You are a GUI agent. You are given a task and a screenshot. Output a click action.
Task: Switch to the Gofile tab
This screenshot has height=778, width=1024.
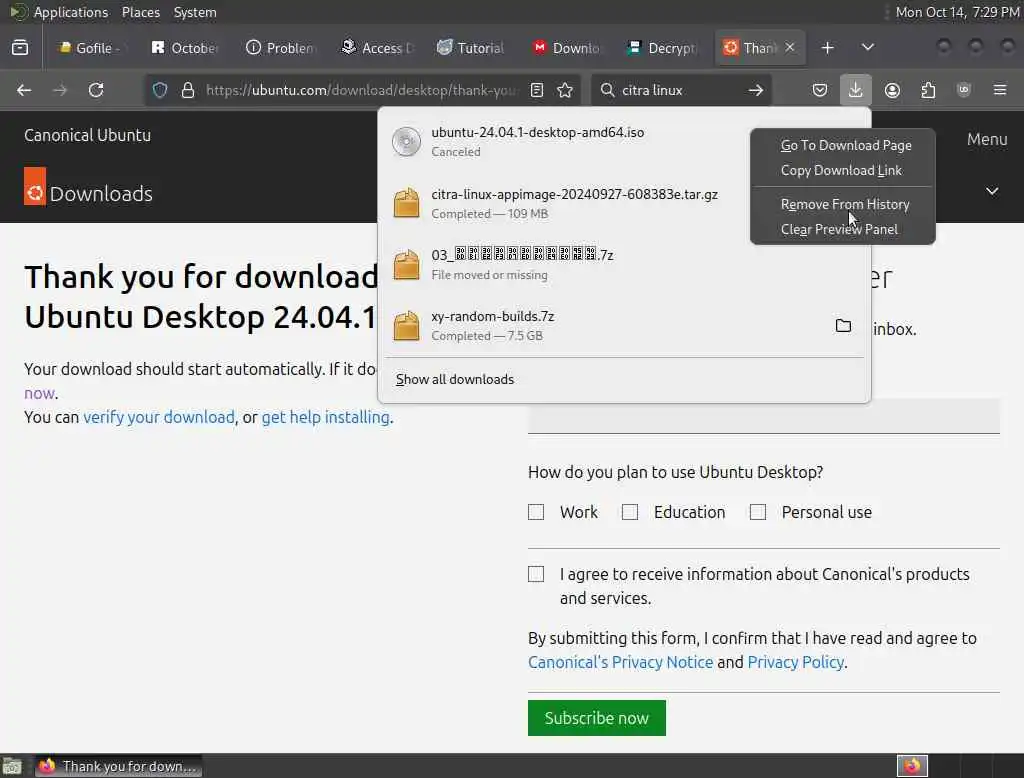pos(89,48)
